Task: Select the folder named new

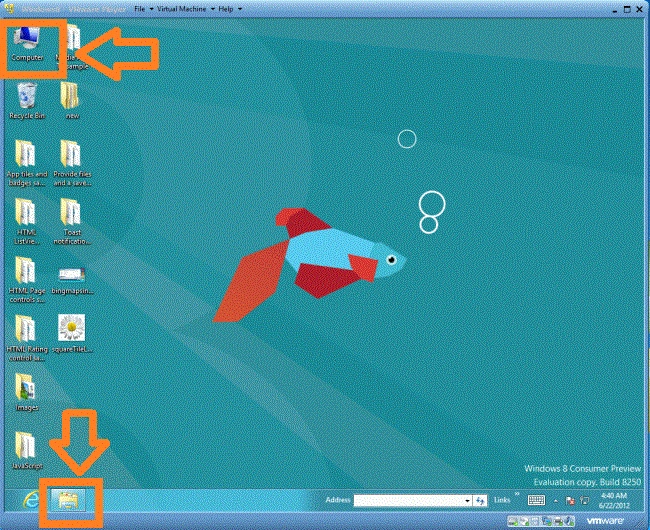Action: tap(72, 101)
